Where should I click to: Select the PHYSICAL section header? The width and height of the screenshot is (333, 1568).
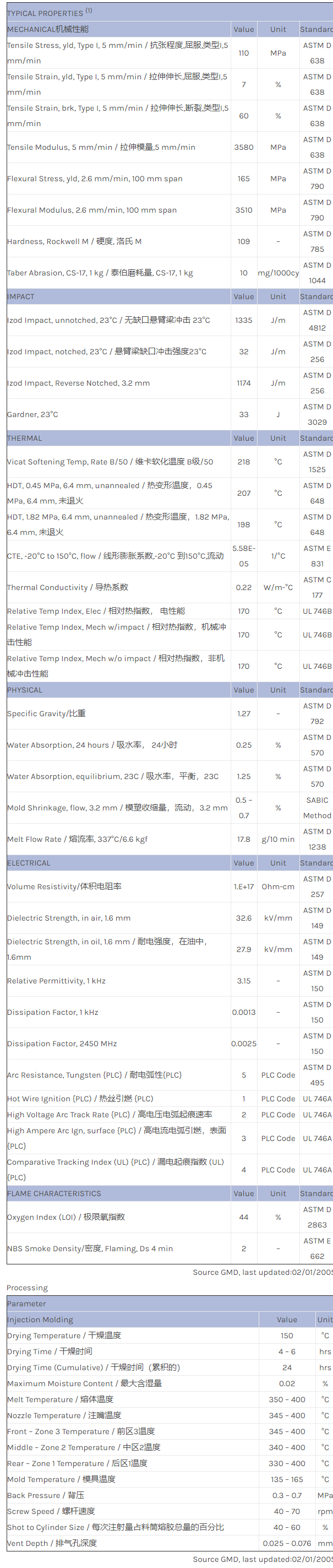click(x=25, y=690)
